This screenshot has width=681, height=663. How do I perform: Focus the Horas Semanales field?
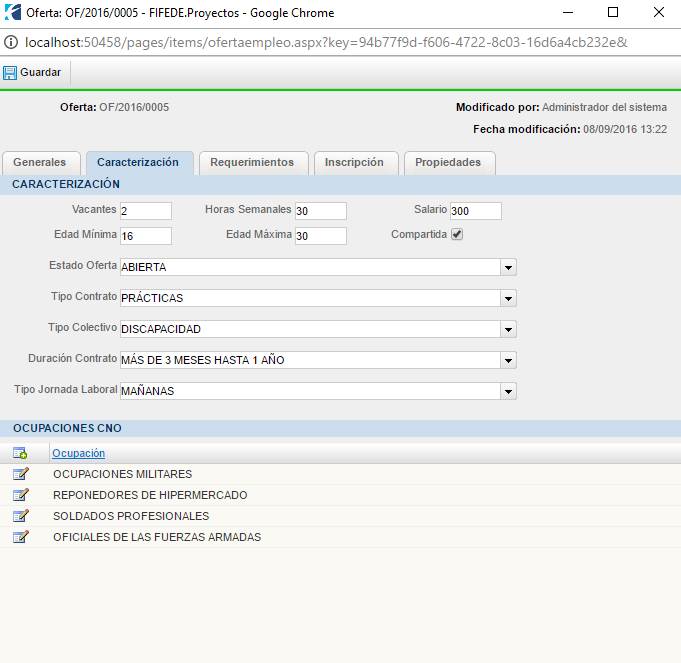coord(321,211)
